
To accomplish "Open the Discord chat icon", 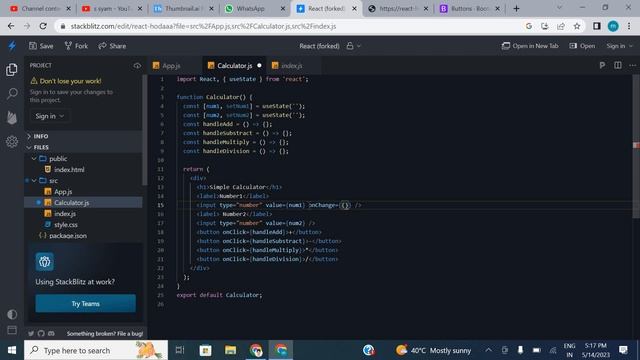I will click(x=51, y=333).
